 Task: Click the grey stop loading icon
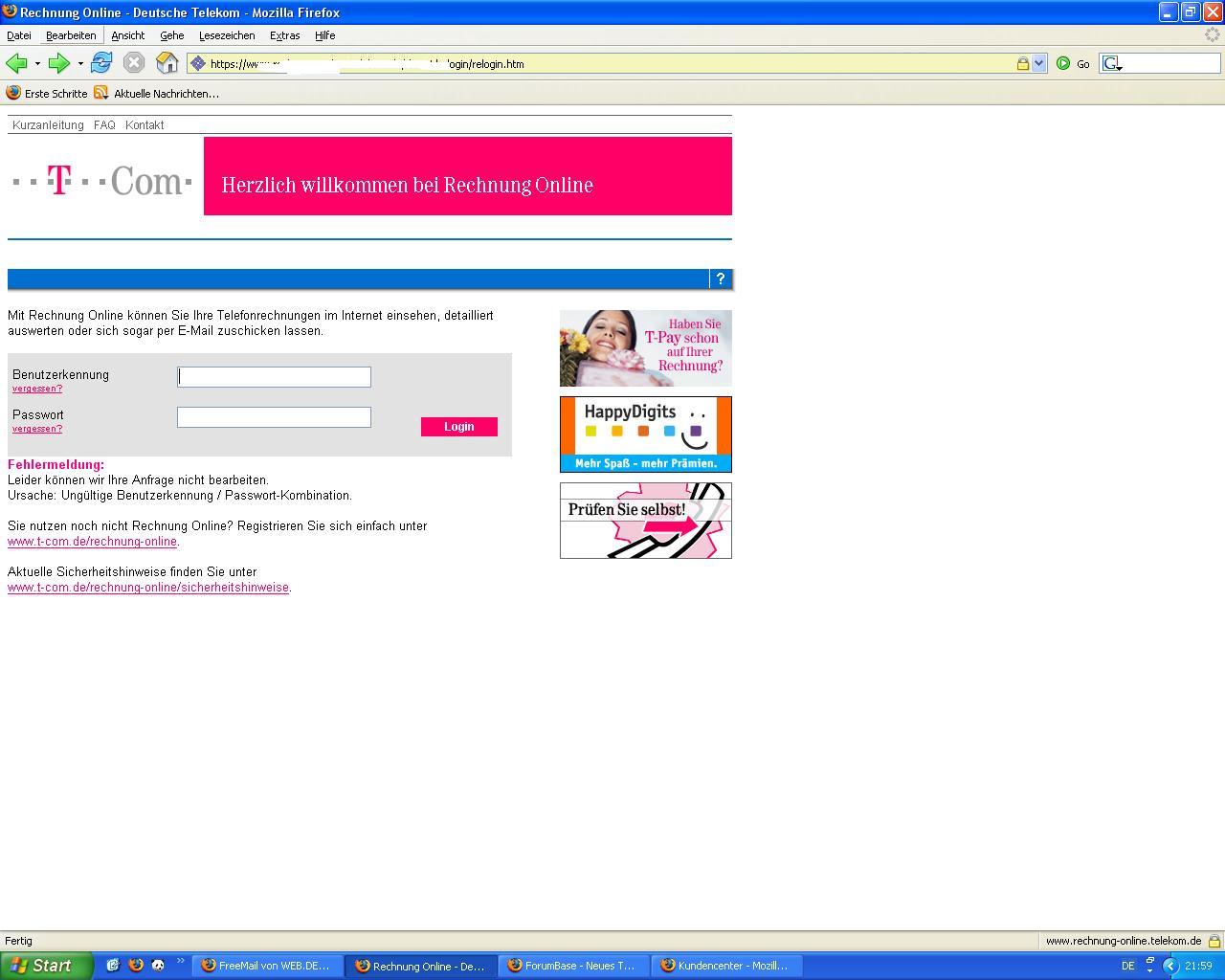tap(134, 63)
